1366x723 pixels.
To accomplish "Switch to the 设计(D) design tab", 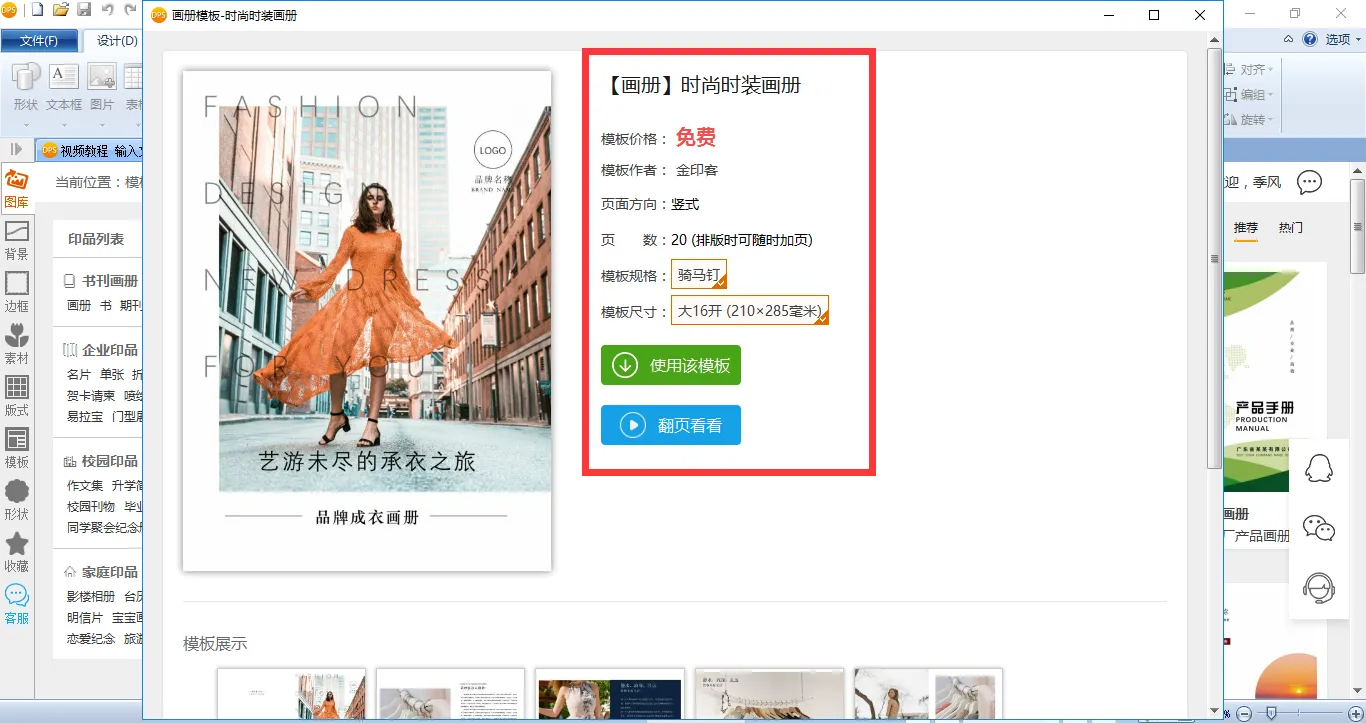I will pyautogui.click(x=117, y=41).
